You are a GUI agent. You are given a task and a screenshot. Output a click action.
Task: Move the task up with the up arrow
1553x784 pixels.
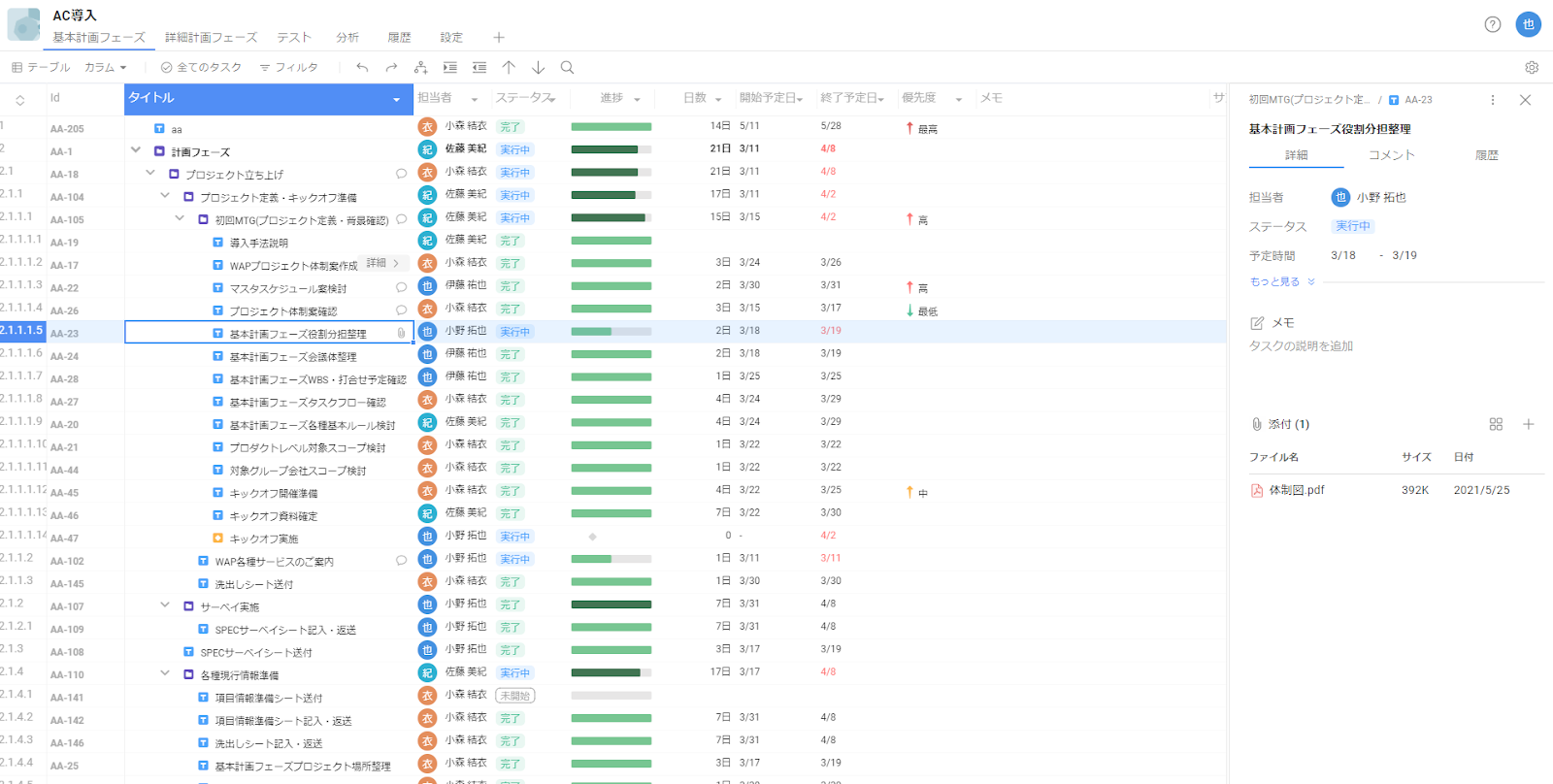[x=509, y=68]
